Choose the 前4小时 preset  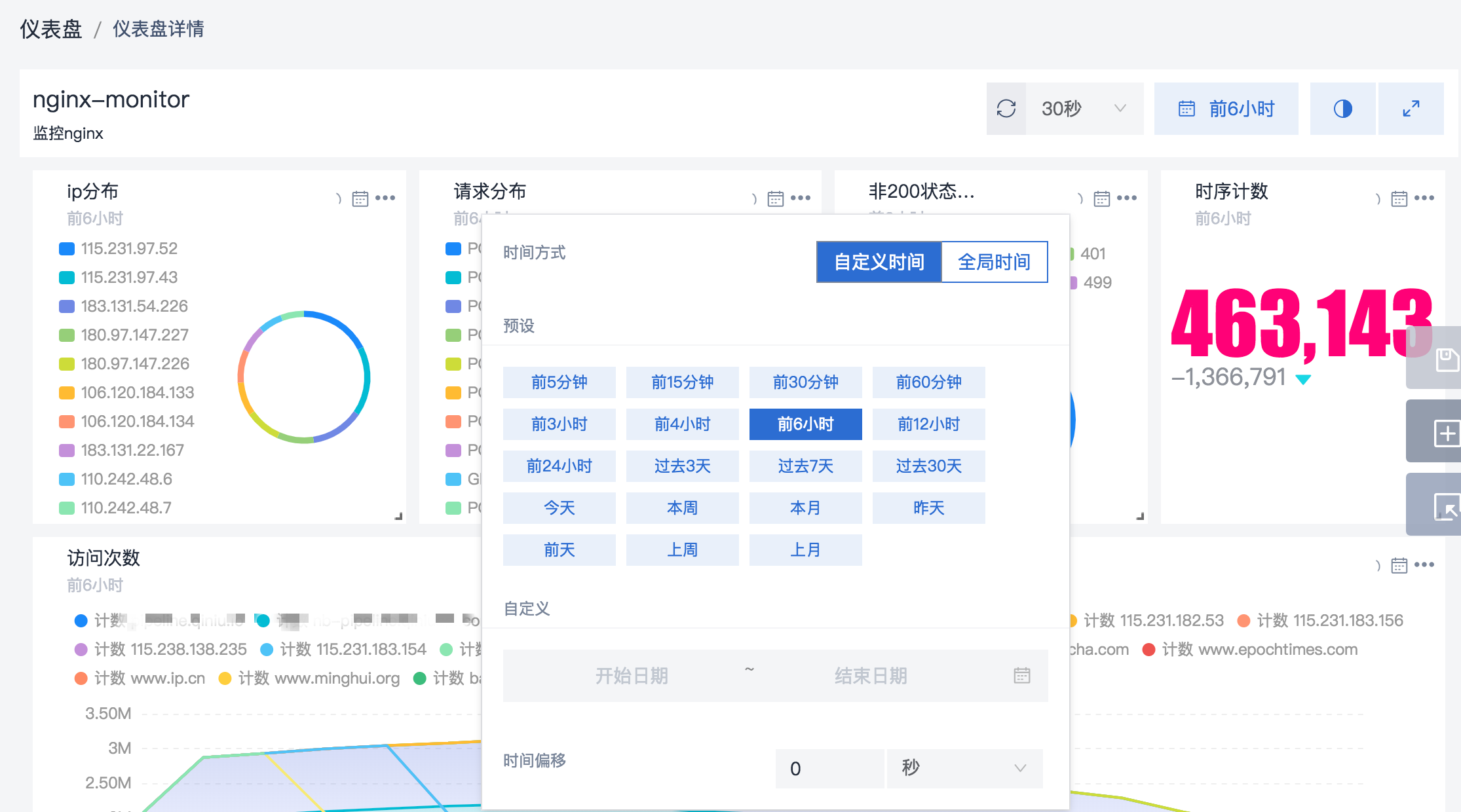click(683, 424)
